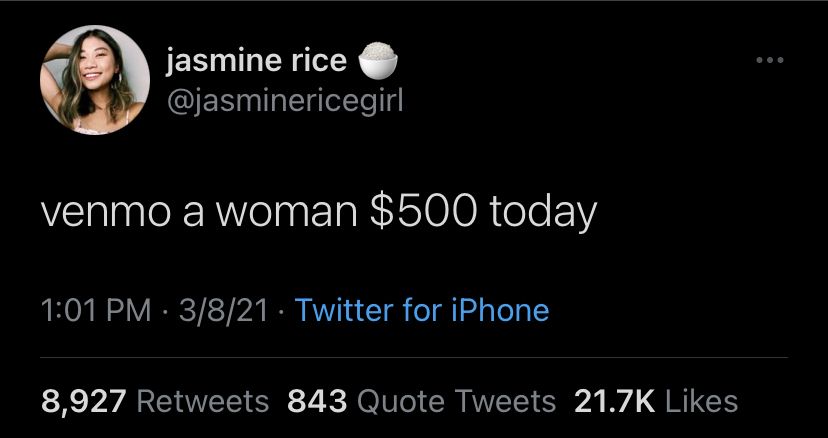Screen dimensions: 828x438
Task: Open the Twitter for iPhone source link
Action: (x=422, y=310)
